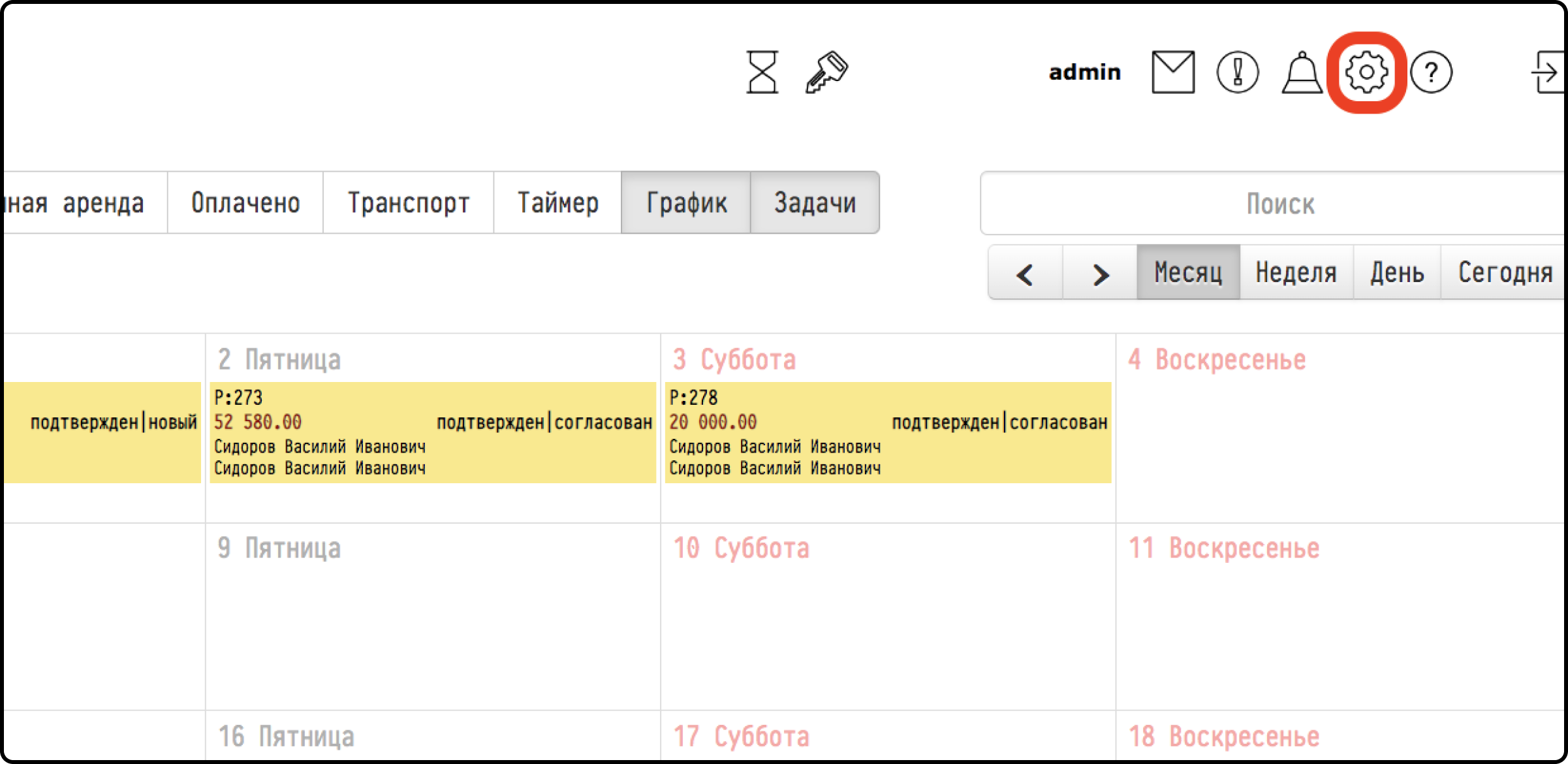The height and width of the screenshot is (764, 1568).
Task: Open the envelope messages icon
Action: coord(1173,72)
